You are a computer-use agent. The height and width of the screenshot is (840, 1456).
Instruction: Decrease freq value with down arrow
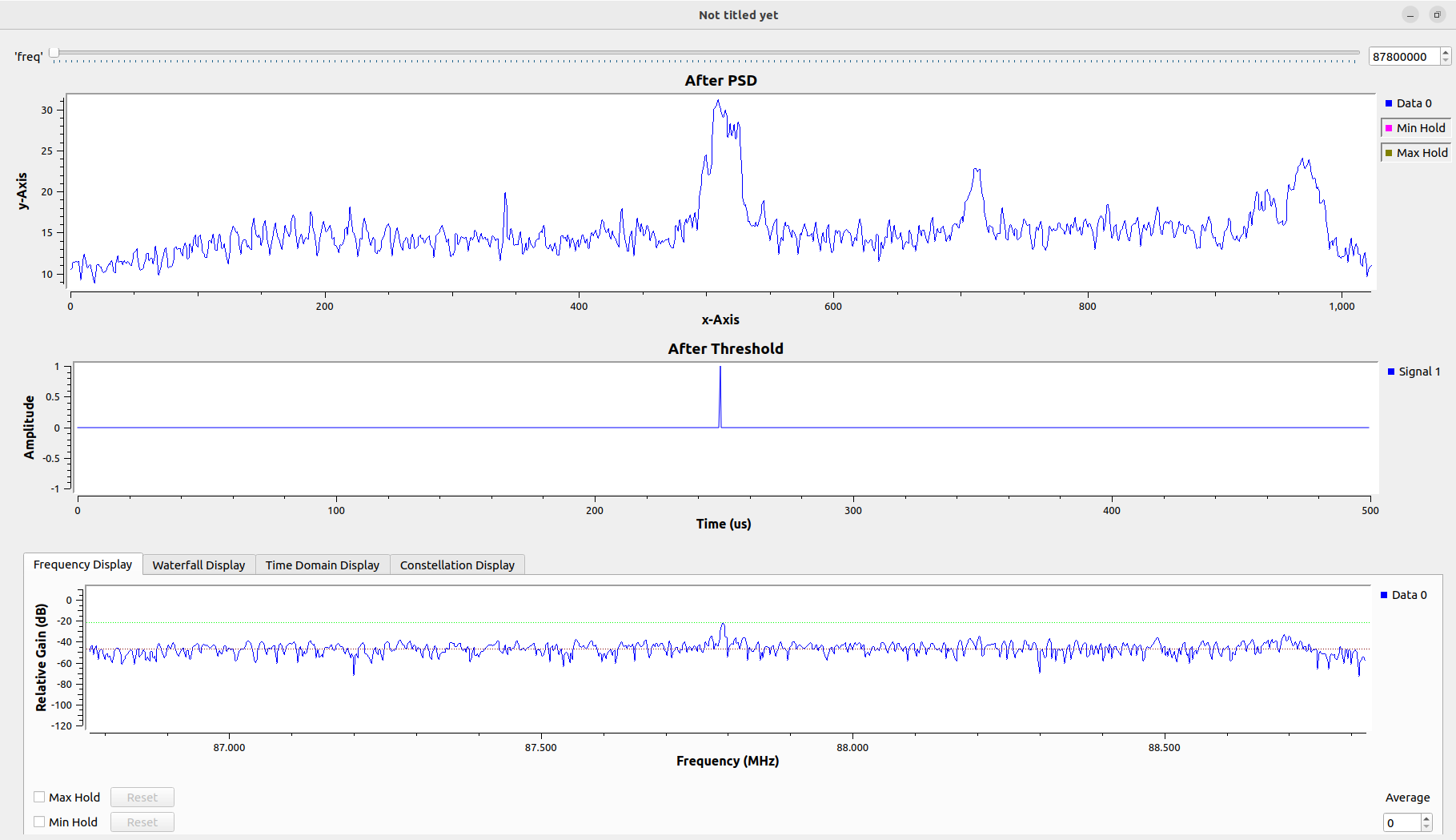point(1446,61)
